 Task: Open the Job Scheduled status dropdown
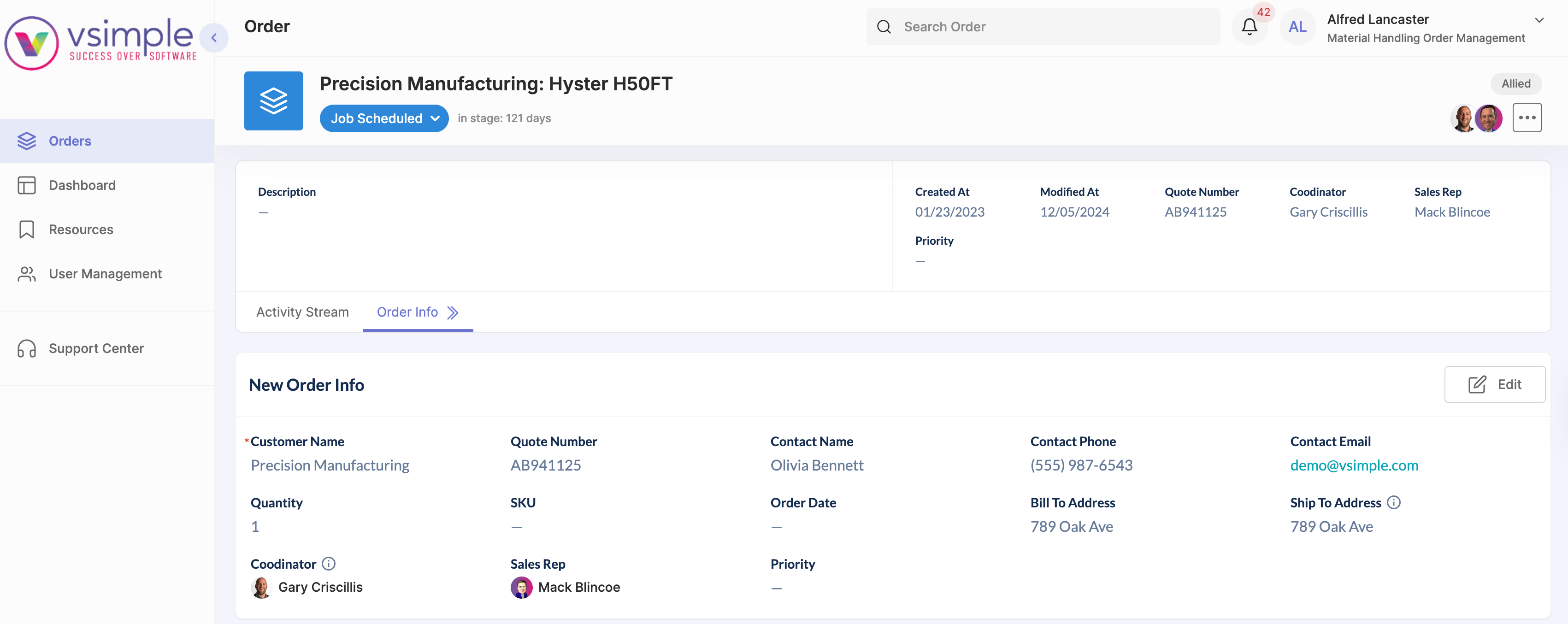tap(383, 118)
